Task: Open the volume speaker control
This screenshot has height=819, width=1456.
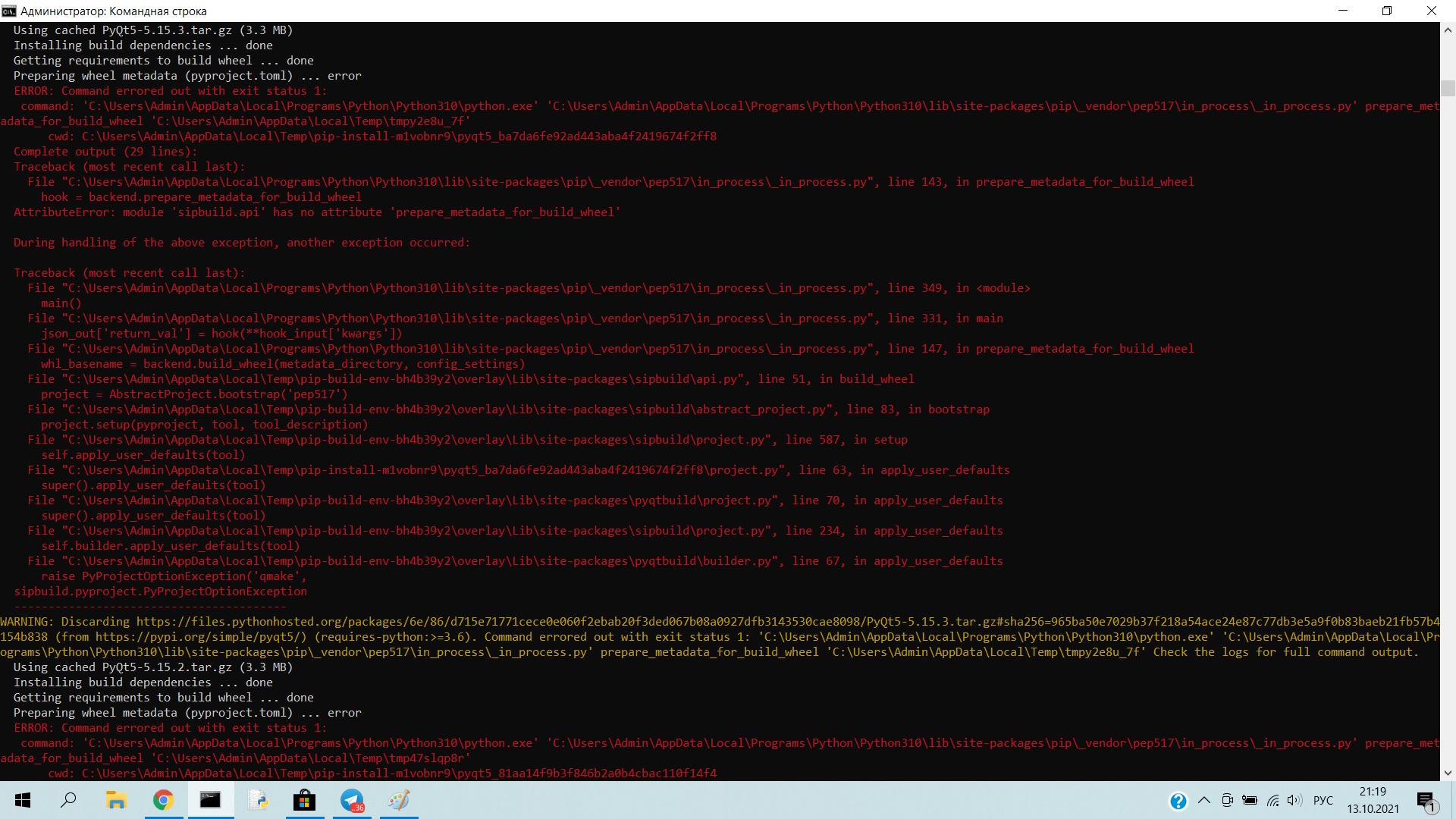Action: (1294, 800)
